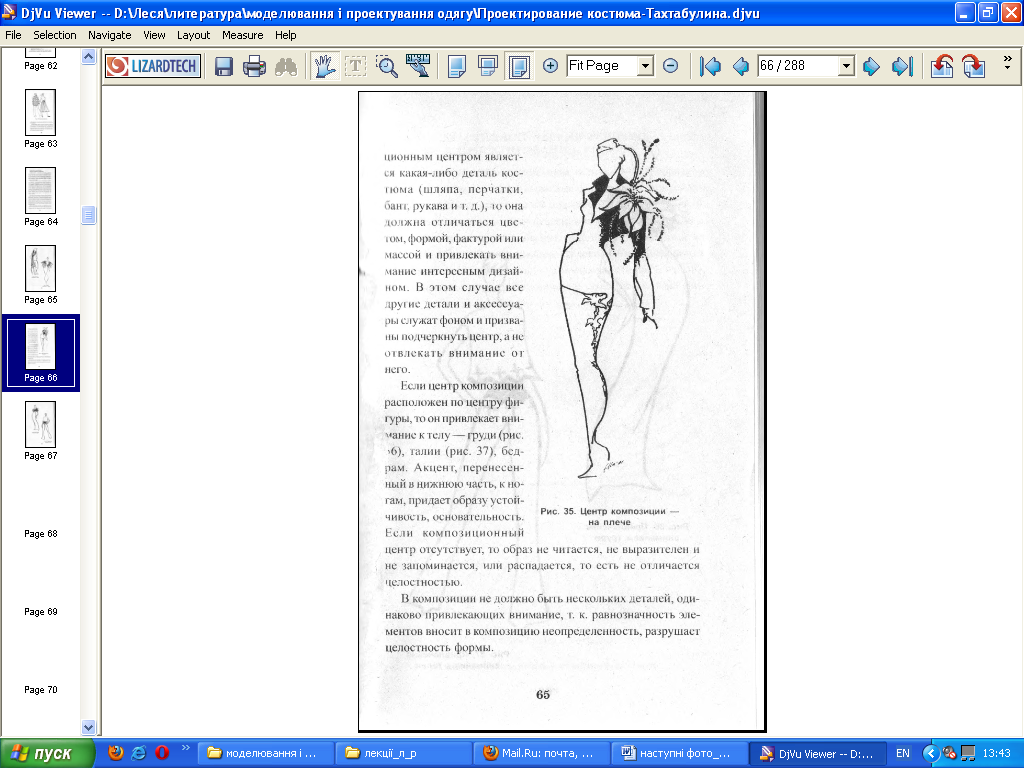Switch to single page layout icon
The width and height of the screenshot is (1024, 768).
tap(456, 66)
